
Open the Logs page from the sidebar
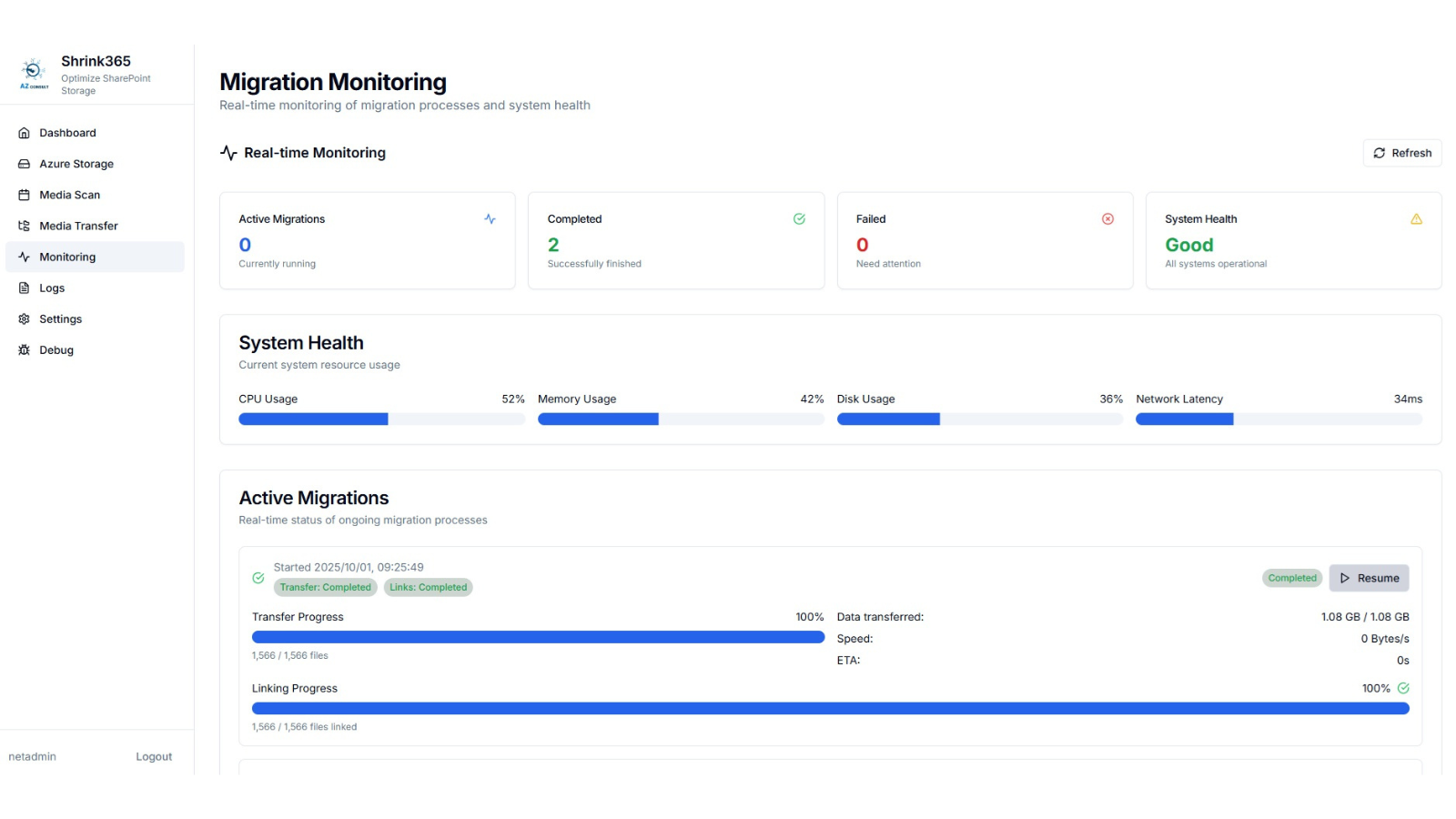pyautogui.click(x=95, y=288)
